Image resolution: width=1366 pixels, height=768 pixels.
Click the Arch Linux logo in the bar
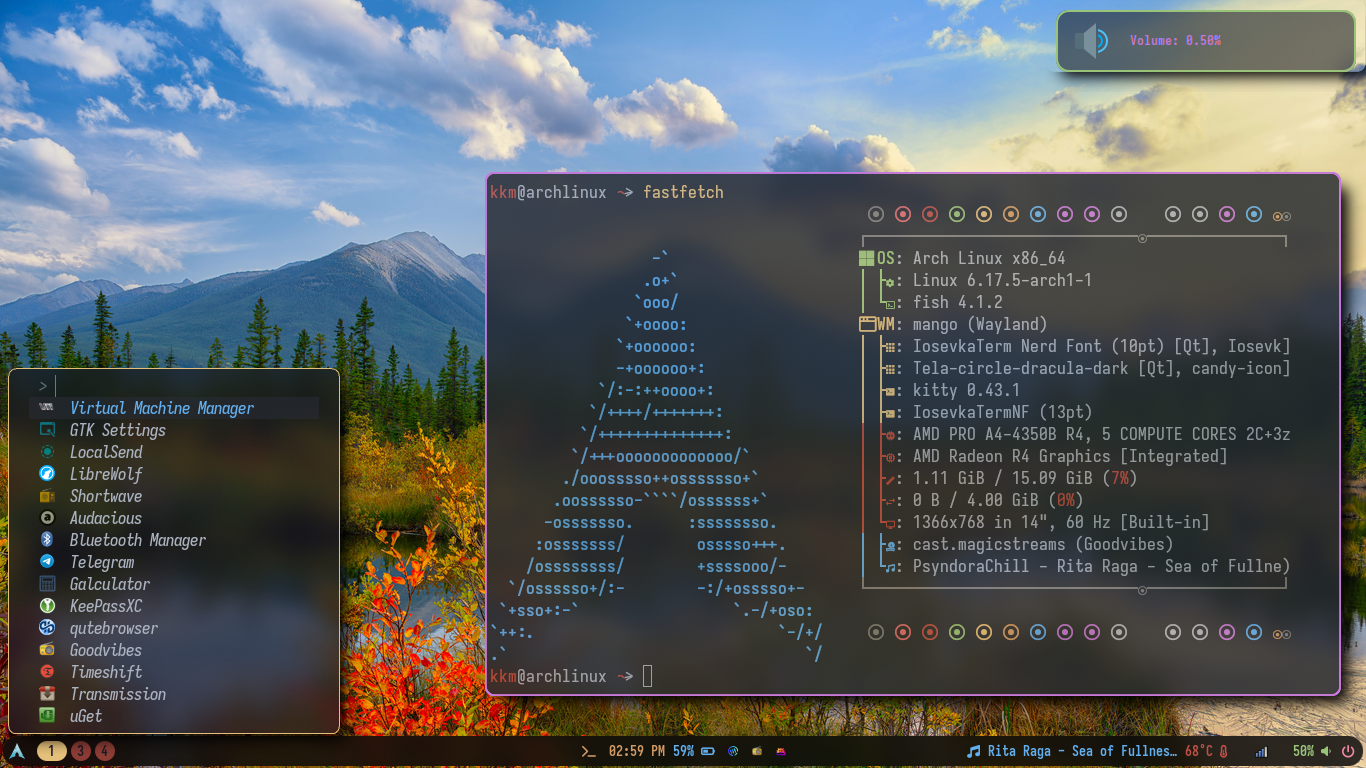click(x=17, y=750)
